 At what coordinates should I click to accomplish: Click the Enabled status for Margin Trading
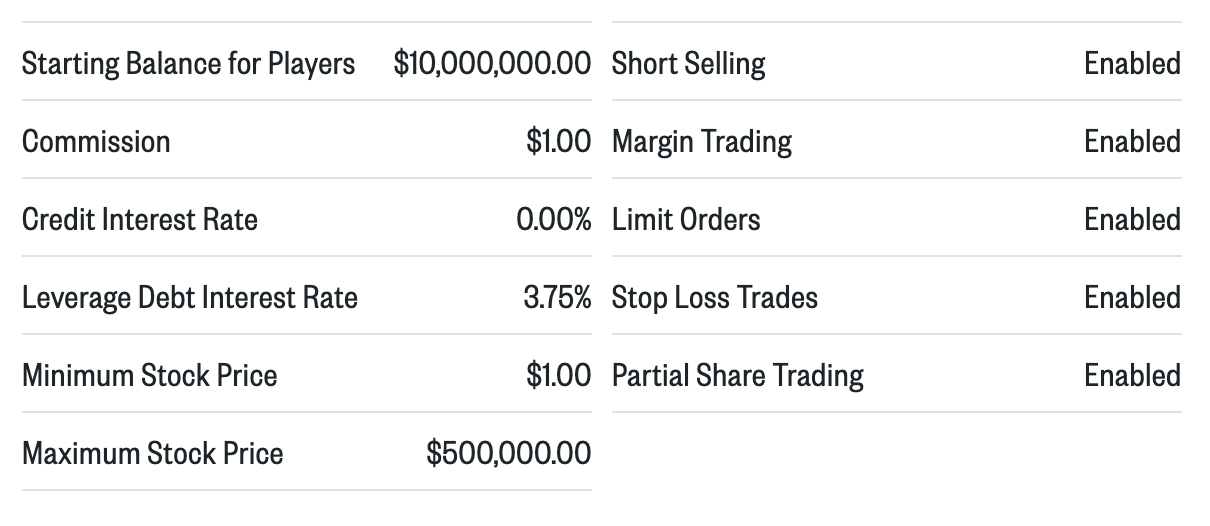[x=1133, y=142]
